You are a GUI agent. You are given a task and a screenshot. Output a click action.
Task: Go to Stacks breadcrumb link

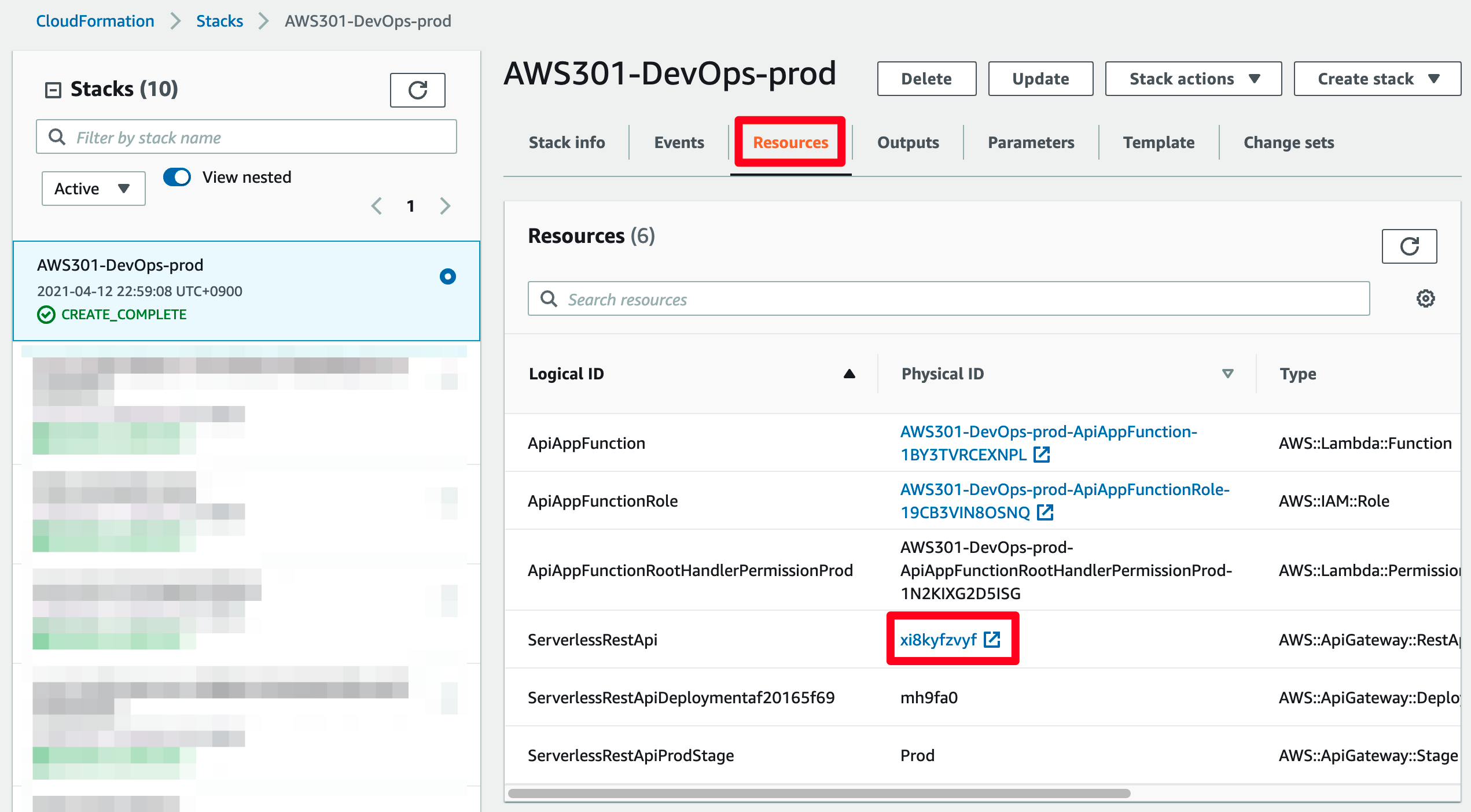(x=219, y=21)
